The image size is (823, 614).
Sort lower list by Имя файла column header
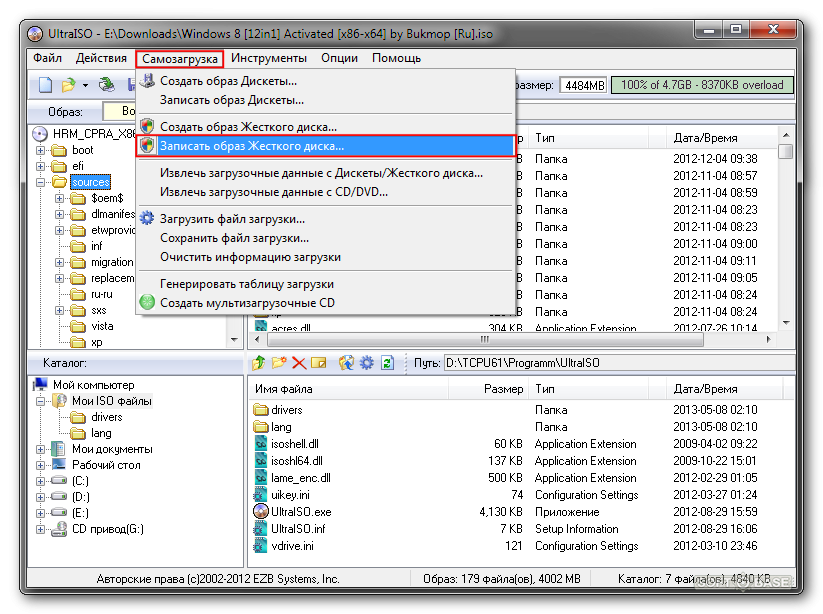click(348, 389)
